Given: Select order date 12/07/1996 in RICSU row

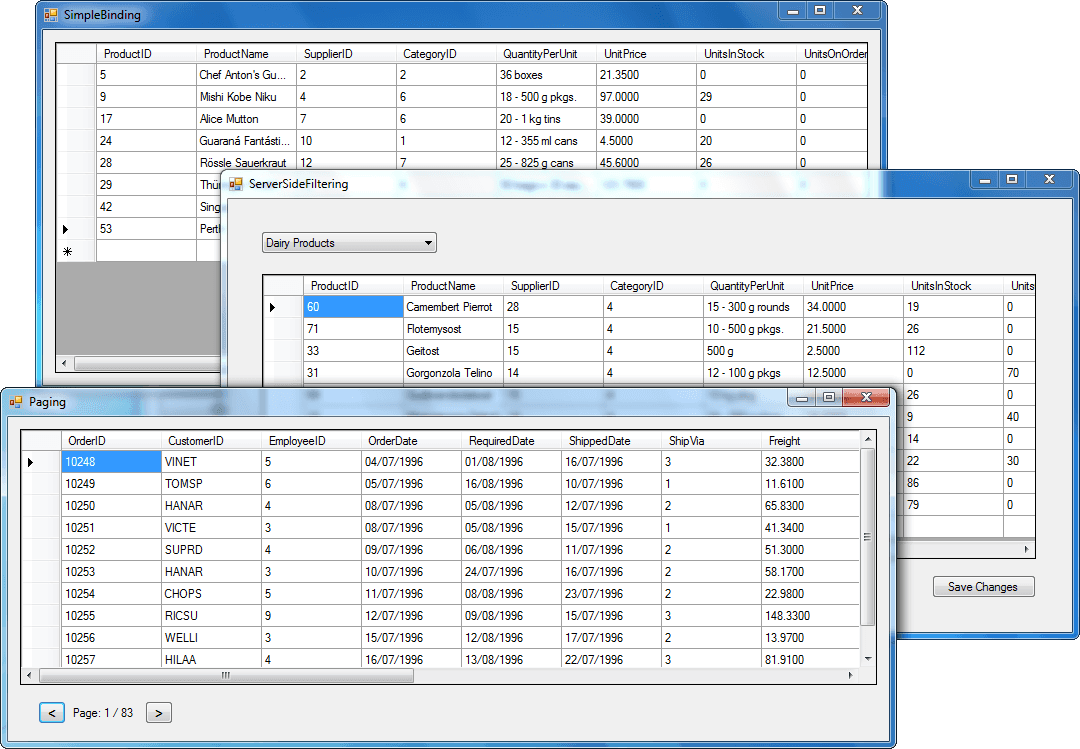Looking at the screenshot, I should coord(411,615).
